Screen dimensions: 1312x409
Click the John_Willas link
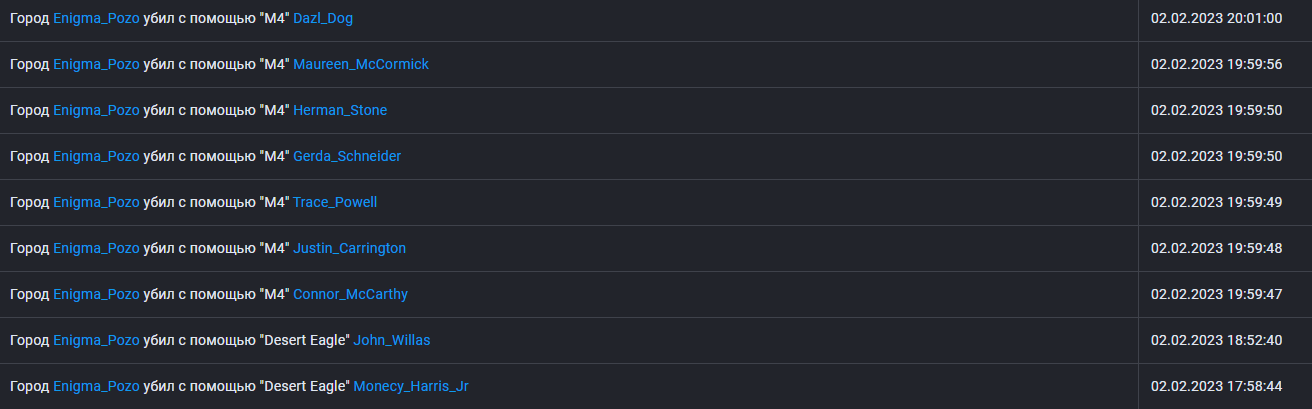click(392, 340)
